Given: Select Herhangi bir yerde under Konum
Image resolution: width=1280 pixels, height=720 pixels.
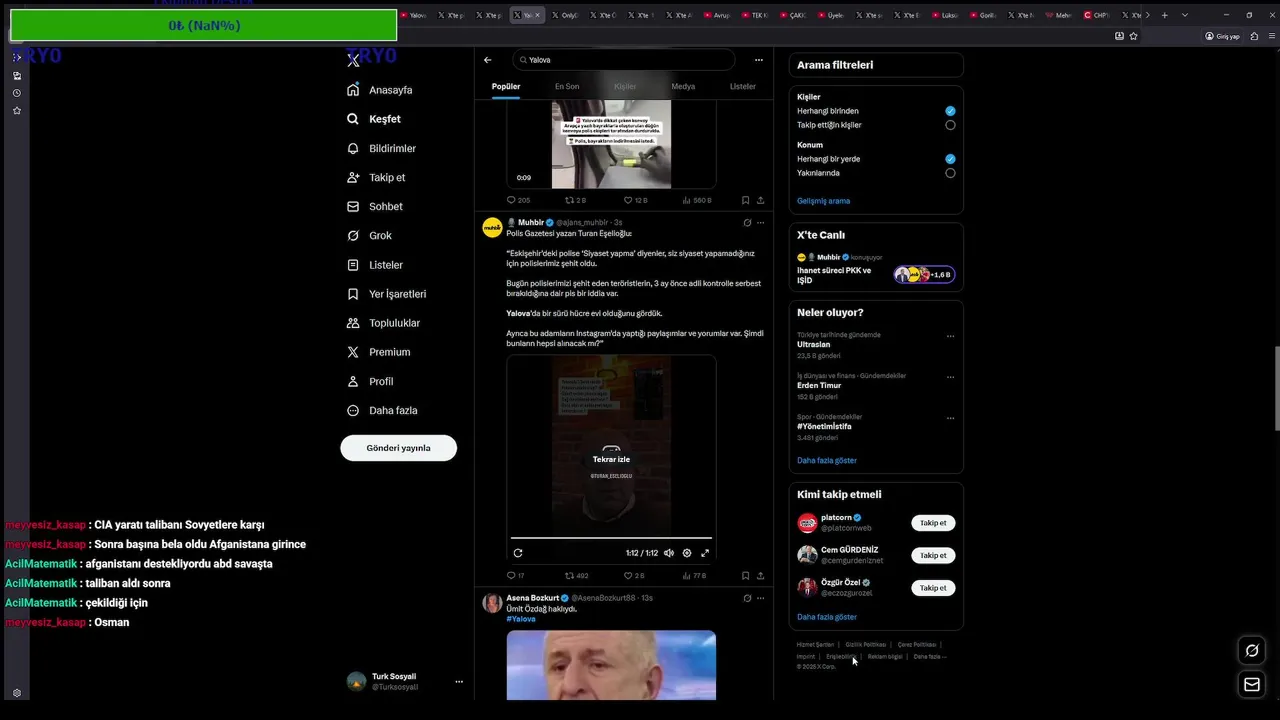Looking at the screenshot, I should (x=950, y=159).
